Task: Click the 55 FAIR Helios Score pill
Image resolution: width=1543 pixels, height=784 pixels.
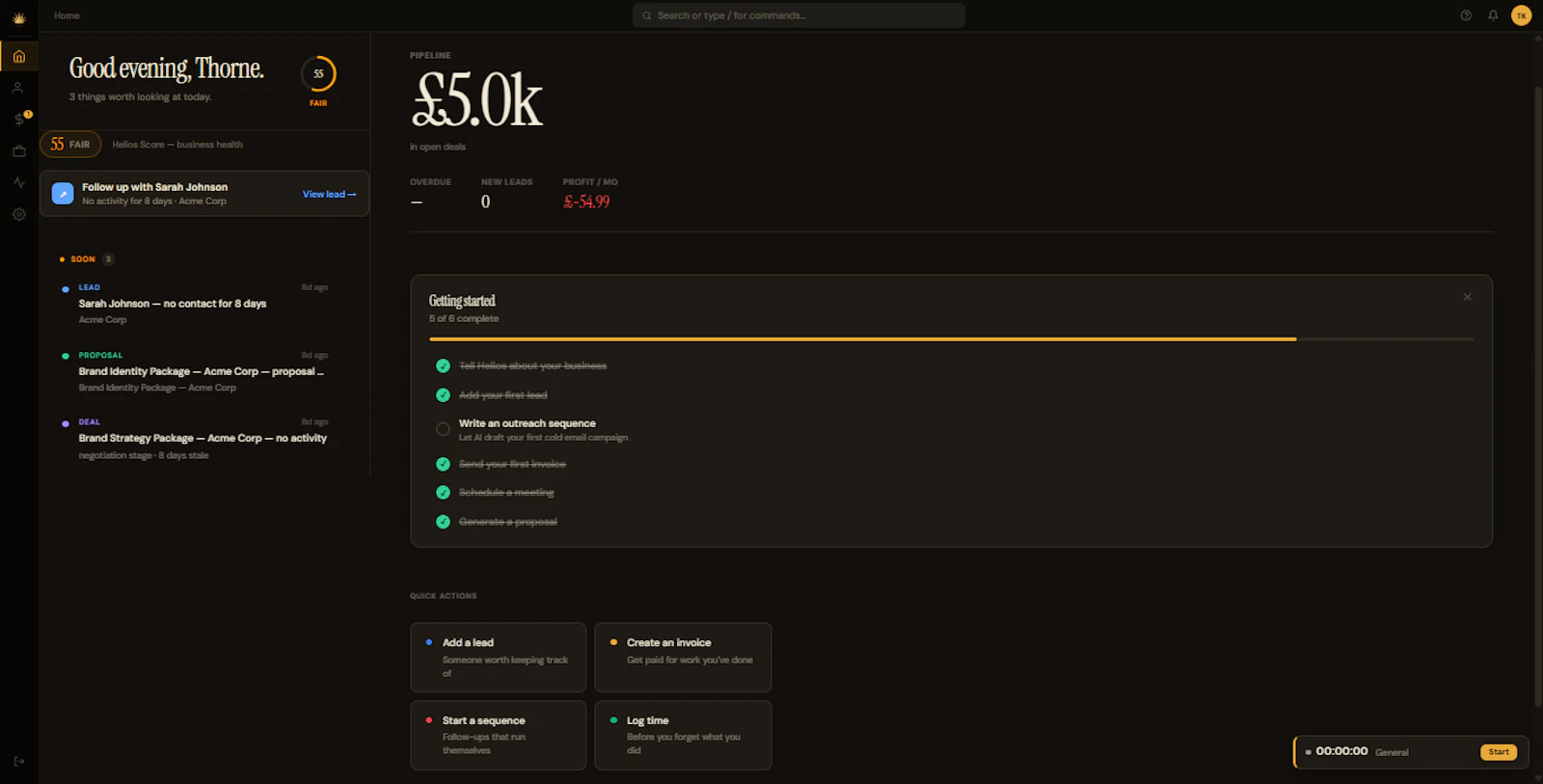Action: pos(70,145)
